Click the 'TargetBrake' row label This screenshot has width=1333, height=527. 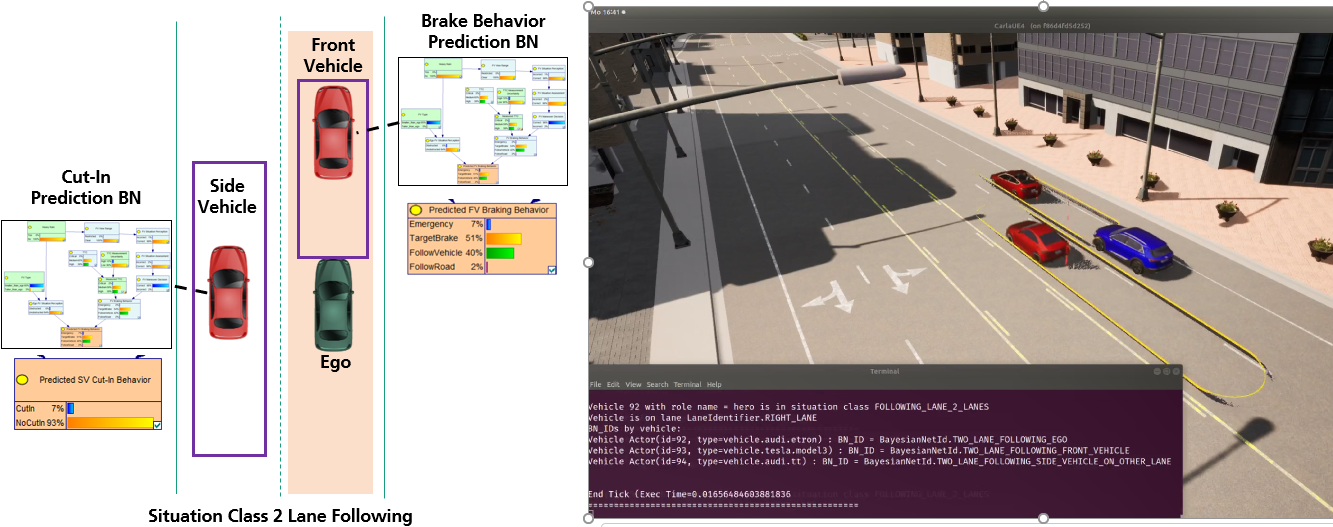pyautogui.click(x=434, y=239)
